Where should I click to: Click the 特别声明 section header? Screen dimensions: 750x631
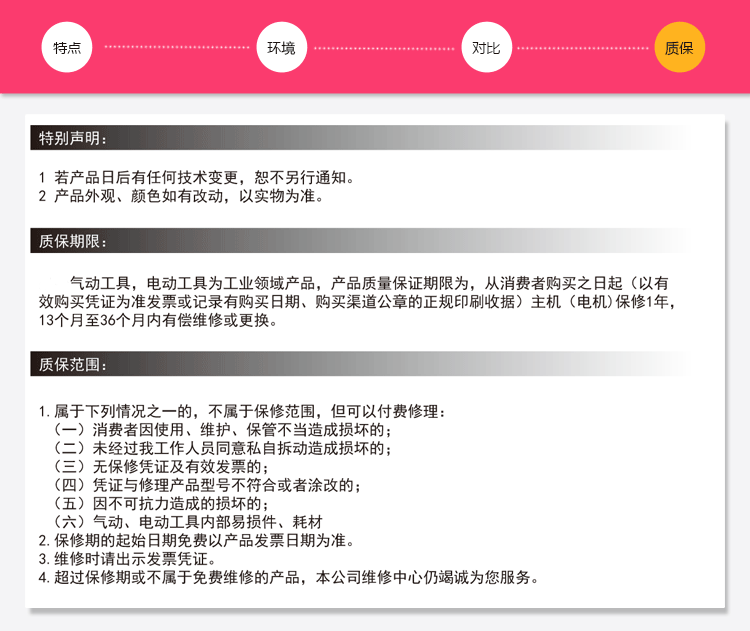pyautogui.click(x=361, y=138)
